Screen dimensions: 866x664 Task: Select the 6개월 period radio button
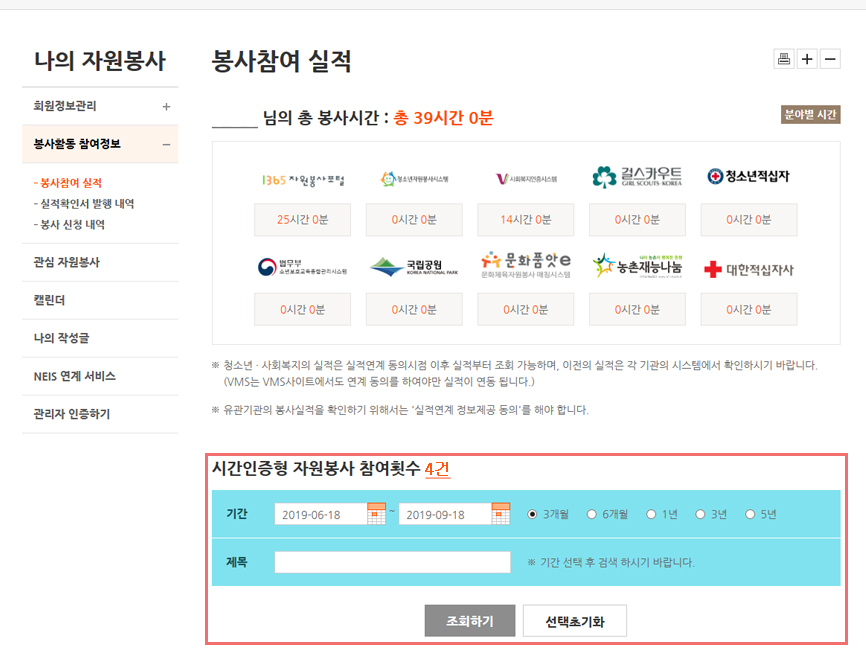tap(592, 515)
